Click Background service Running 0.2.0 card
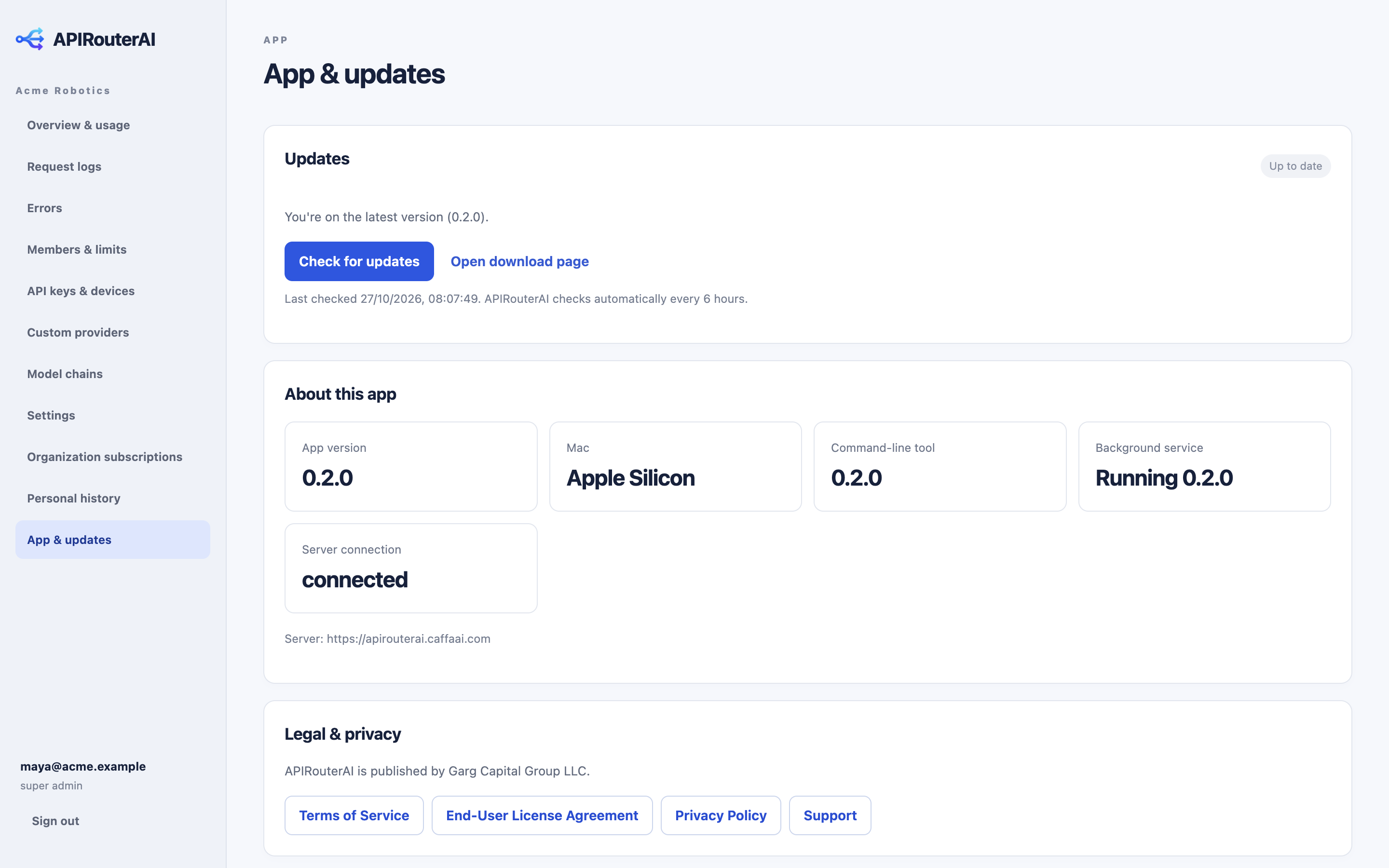Image resolution: width=1389 pixels, height=868 pixels. tap(1204, 467)
